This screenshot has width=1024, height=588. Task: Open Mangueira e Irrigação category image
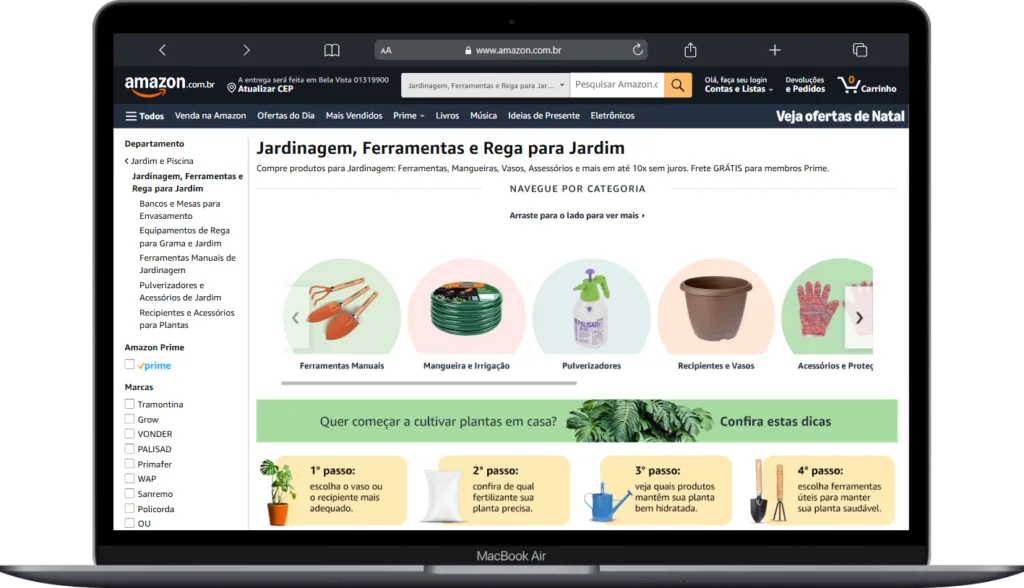tap(466, 307)
